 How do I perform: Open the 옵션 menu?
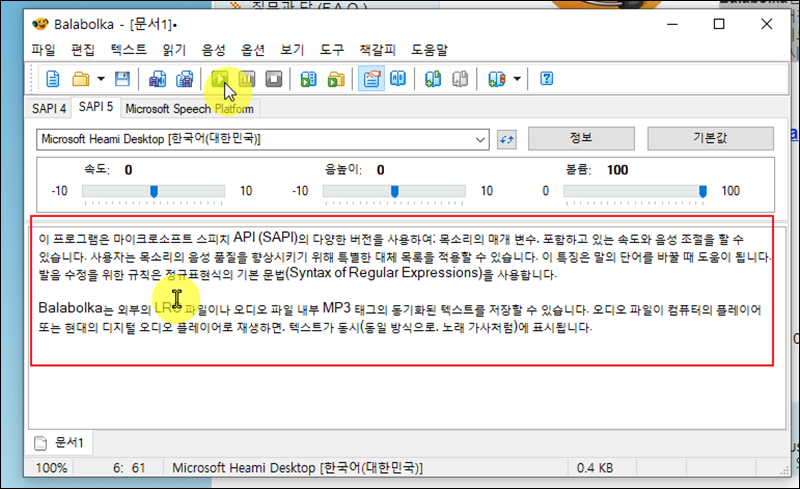(x=253, y=50)
